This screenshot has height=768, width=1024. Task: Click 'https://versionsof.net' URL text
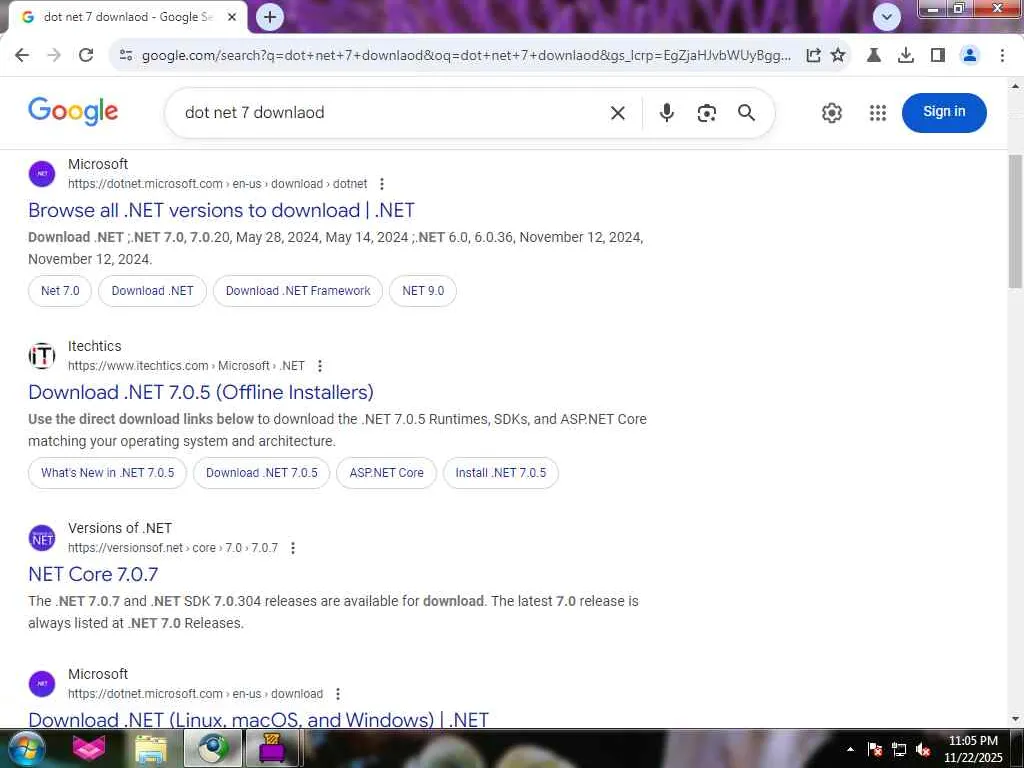coord(125,548)
